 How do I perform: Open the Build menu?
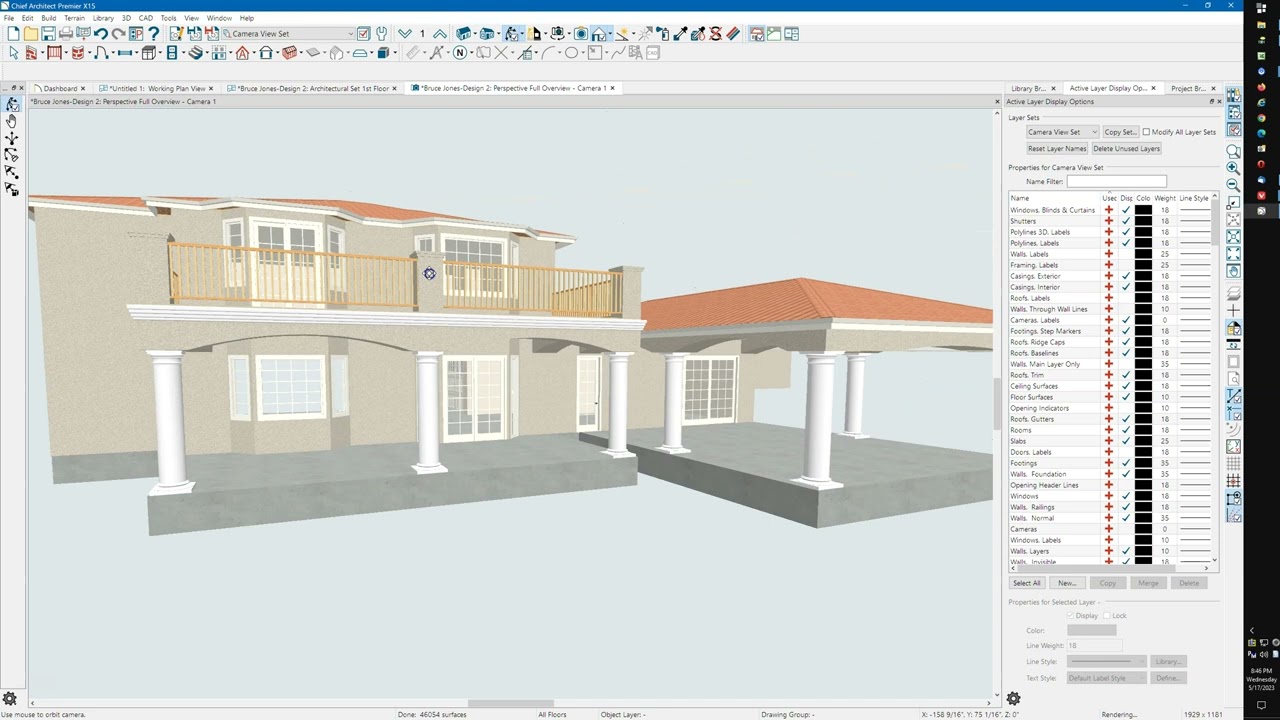point(48,18)
